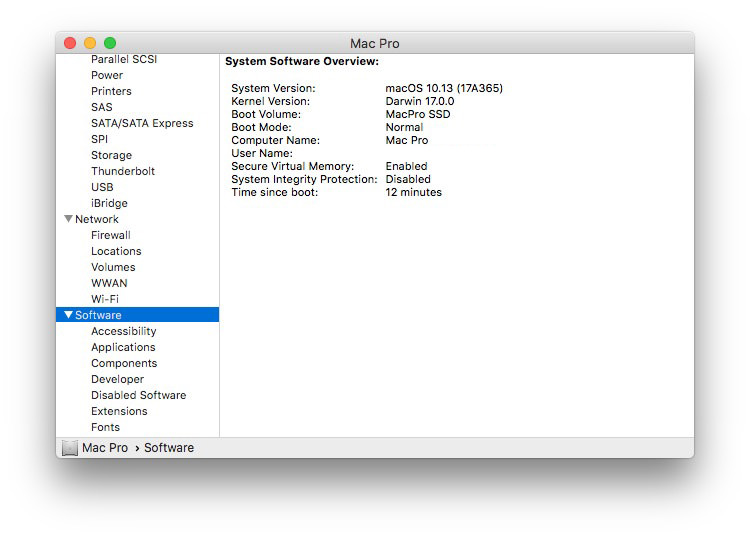
Task: Select the Darwin 17.0.0 kernel value
Action: pyautogui.click(x=420, y=101)
